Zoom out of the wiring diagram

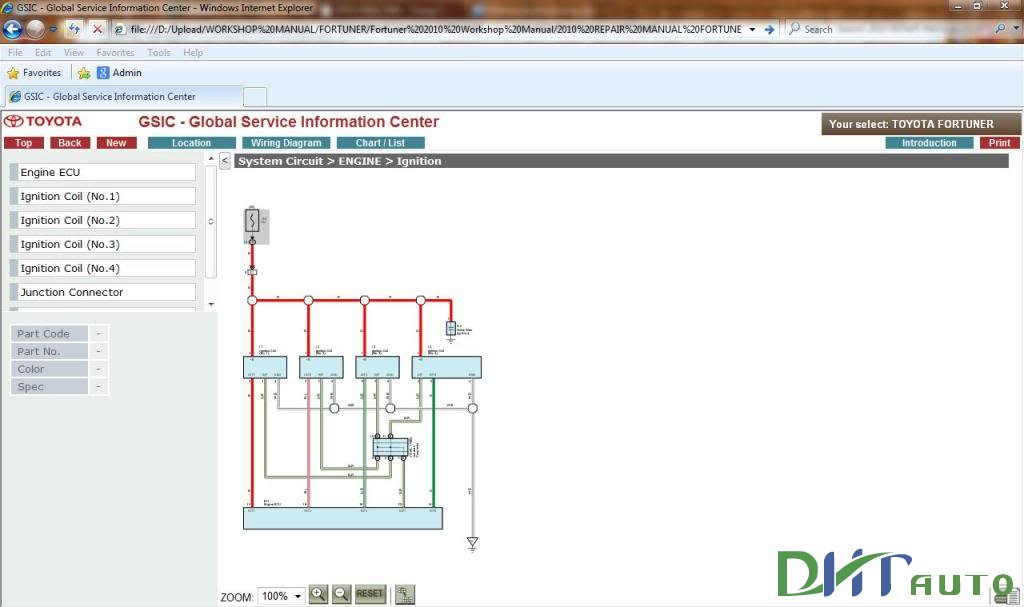pyautogui.click(x=342, y=594)
